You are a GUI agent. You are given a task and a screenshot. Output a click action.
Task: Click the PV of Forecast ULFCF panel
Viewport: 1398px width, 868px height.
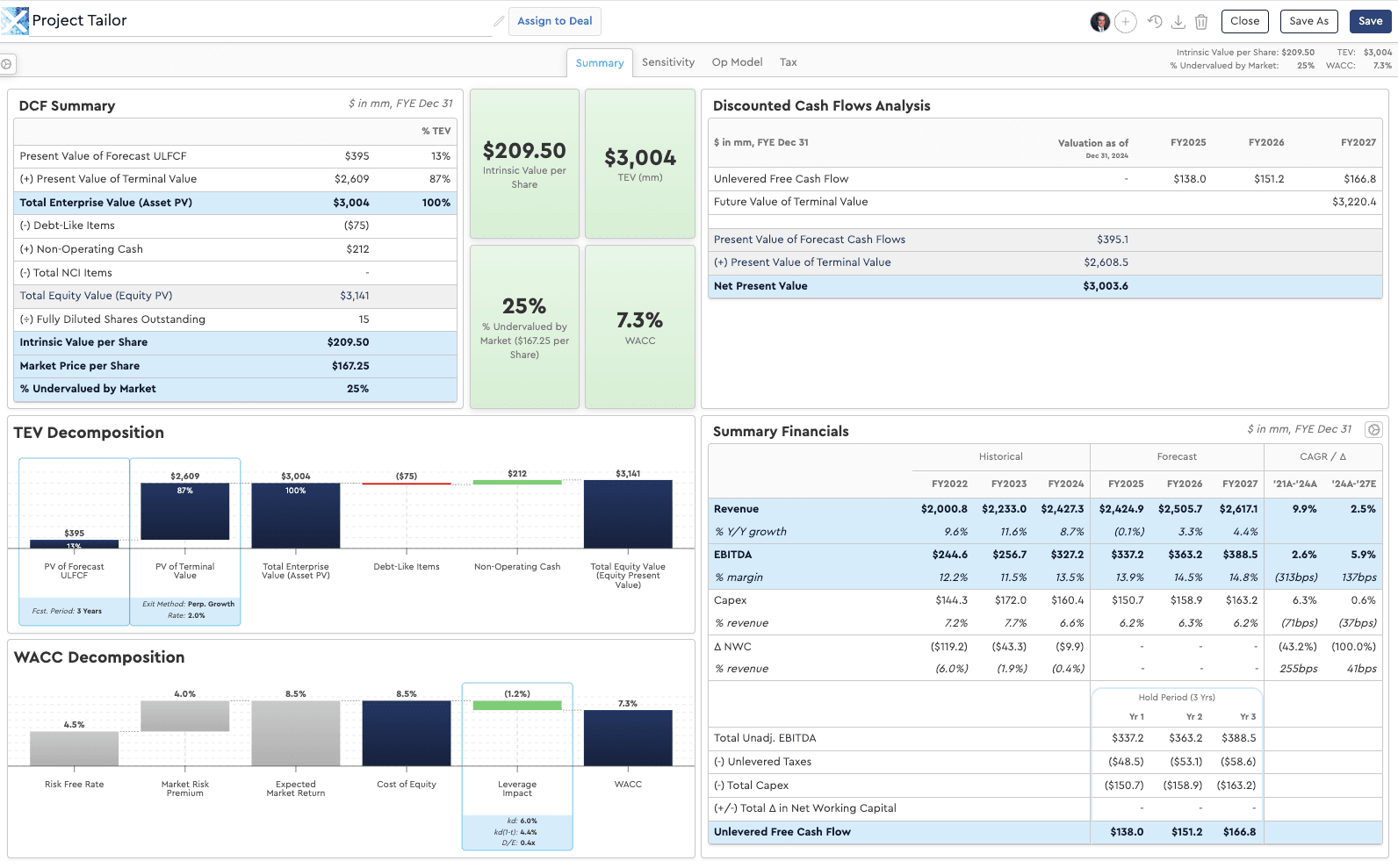[74, 541]
